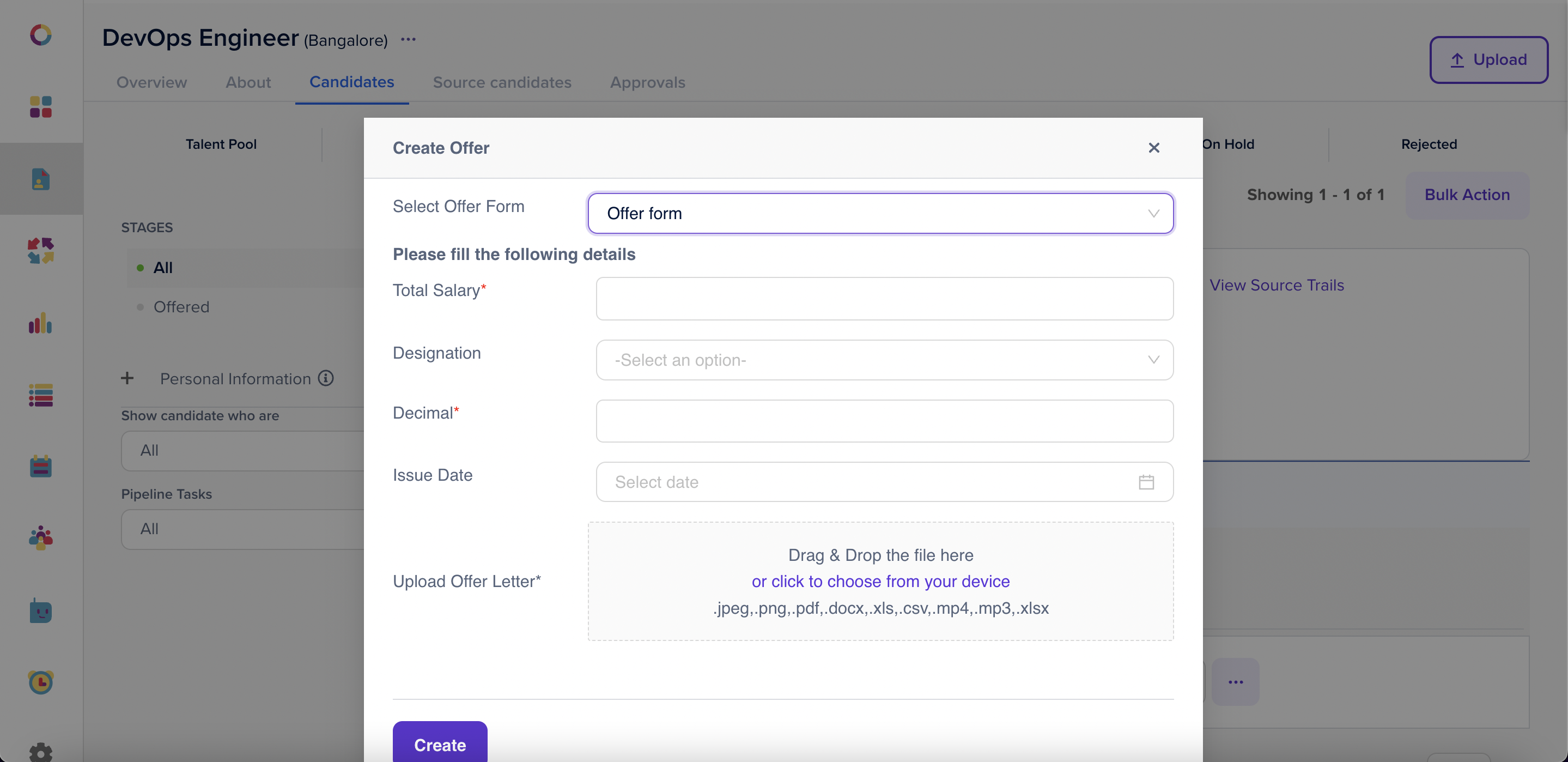Click the Decimal input field

(x=884, y=421)
